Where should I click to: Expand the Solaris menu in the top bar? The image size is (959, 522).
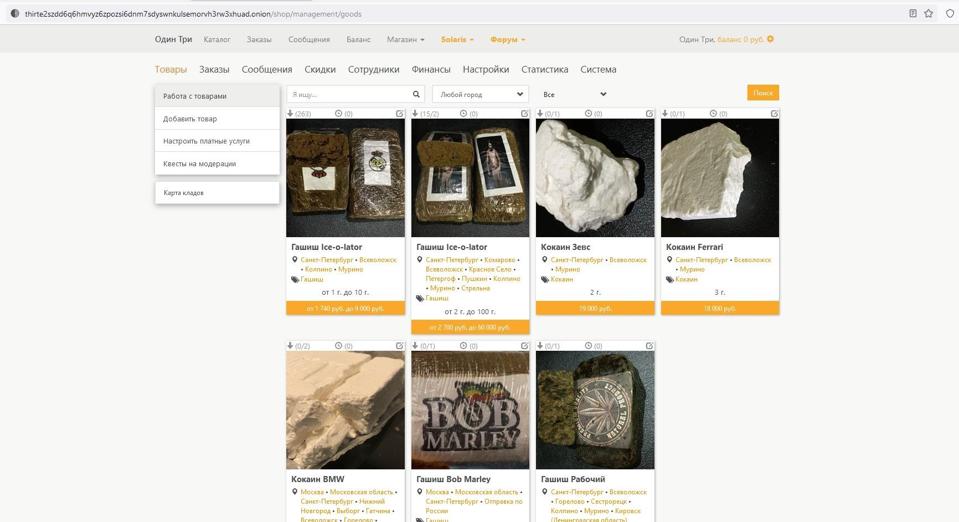pos(457,39)
